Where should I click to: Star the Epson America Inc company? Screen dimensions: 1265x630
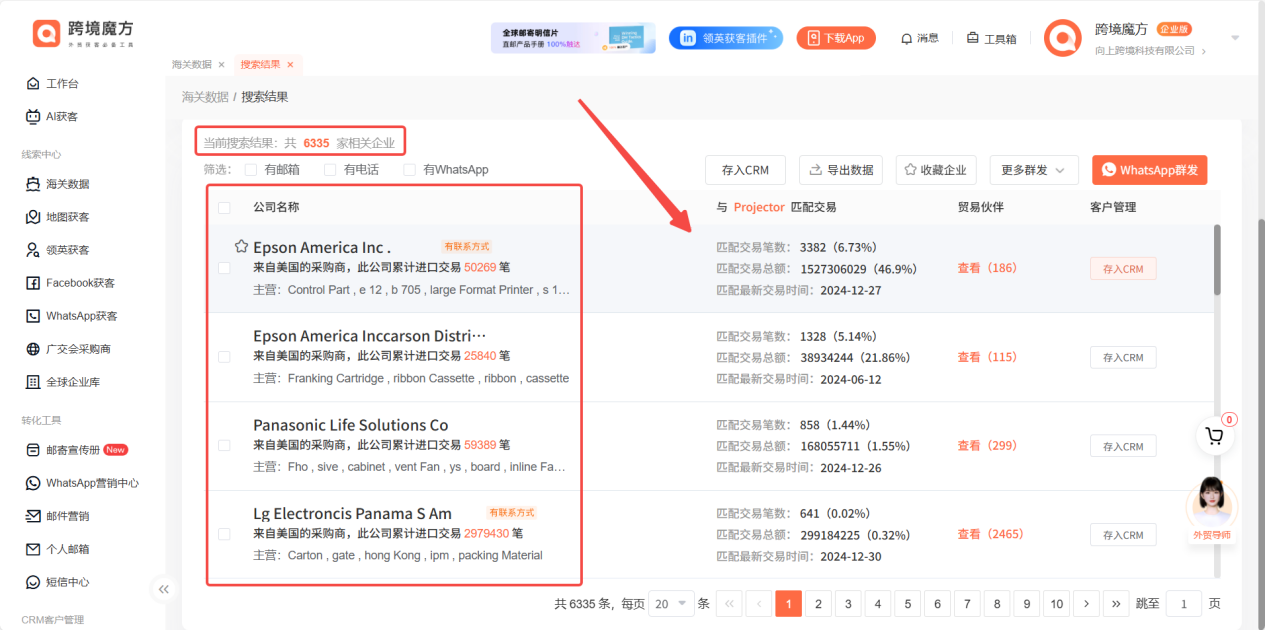(241, 246)
